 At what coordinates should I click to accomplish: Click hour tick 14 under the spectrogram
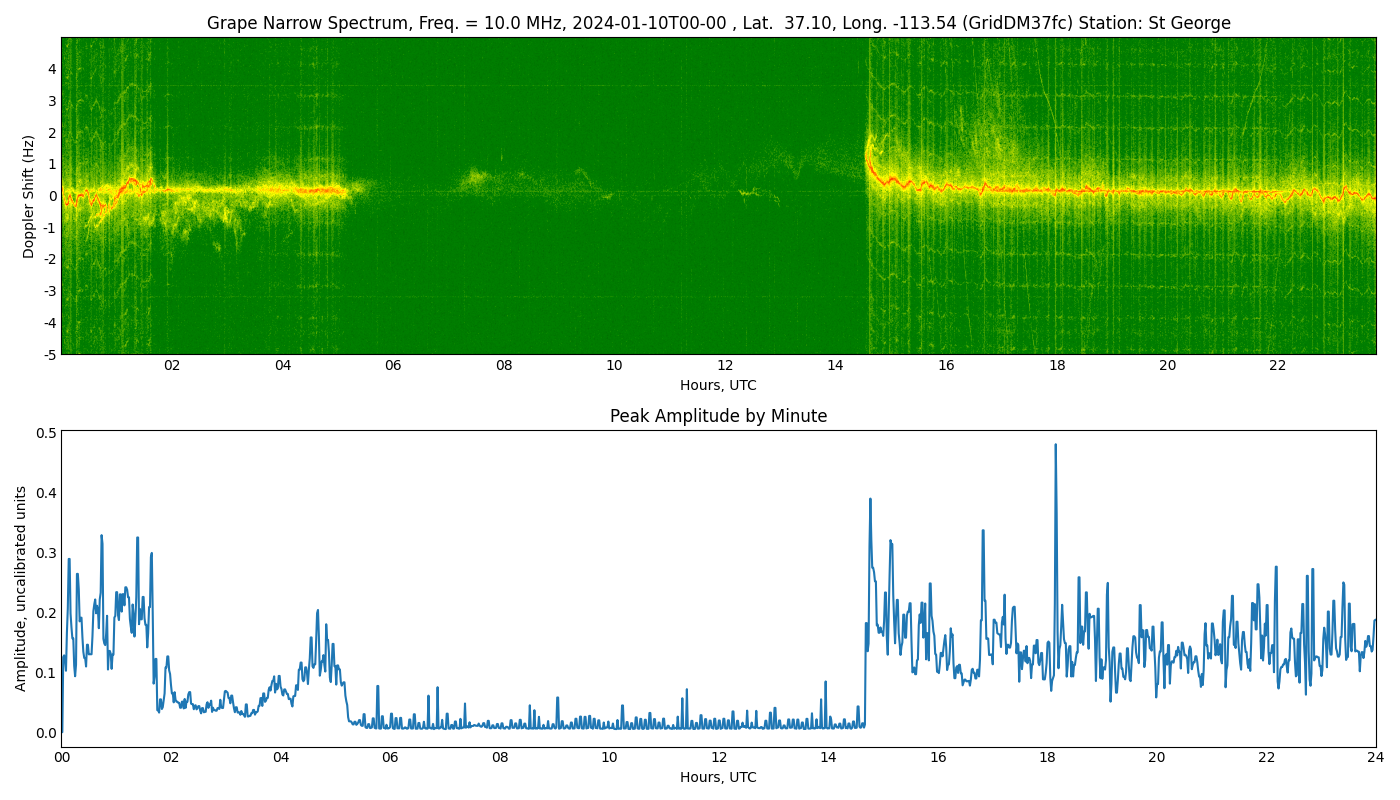pos(835,366)
